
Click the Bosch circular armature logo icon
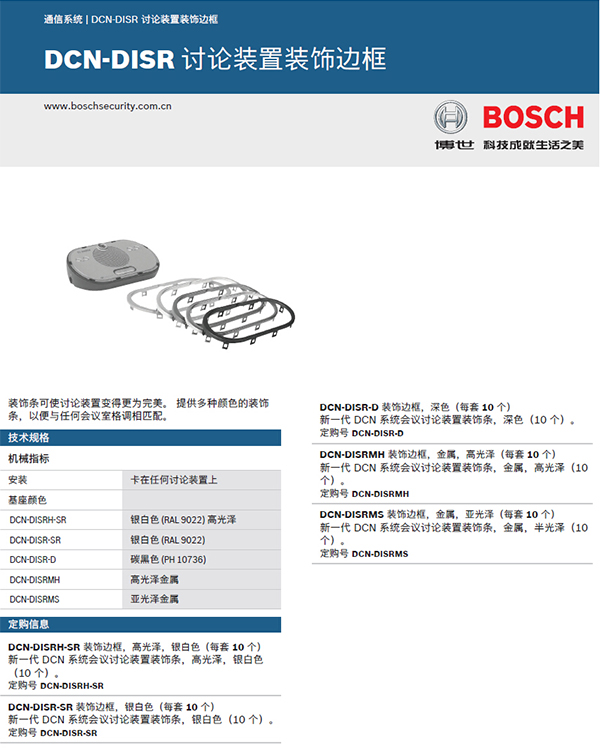pos(450,117)
